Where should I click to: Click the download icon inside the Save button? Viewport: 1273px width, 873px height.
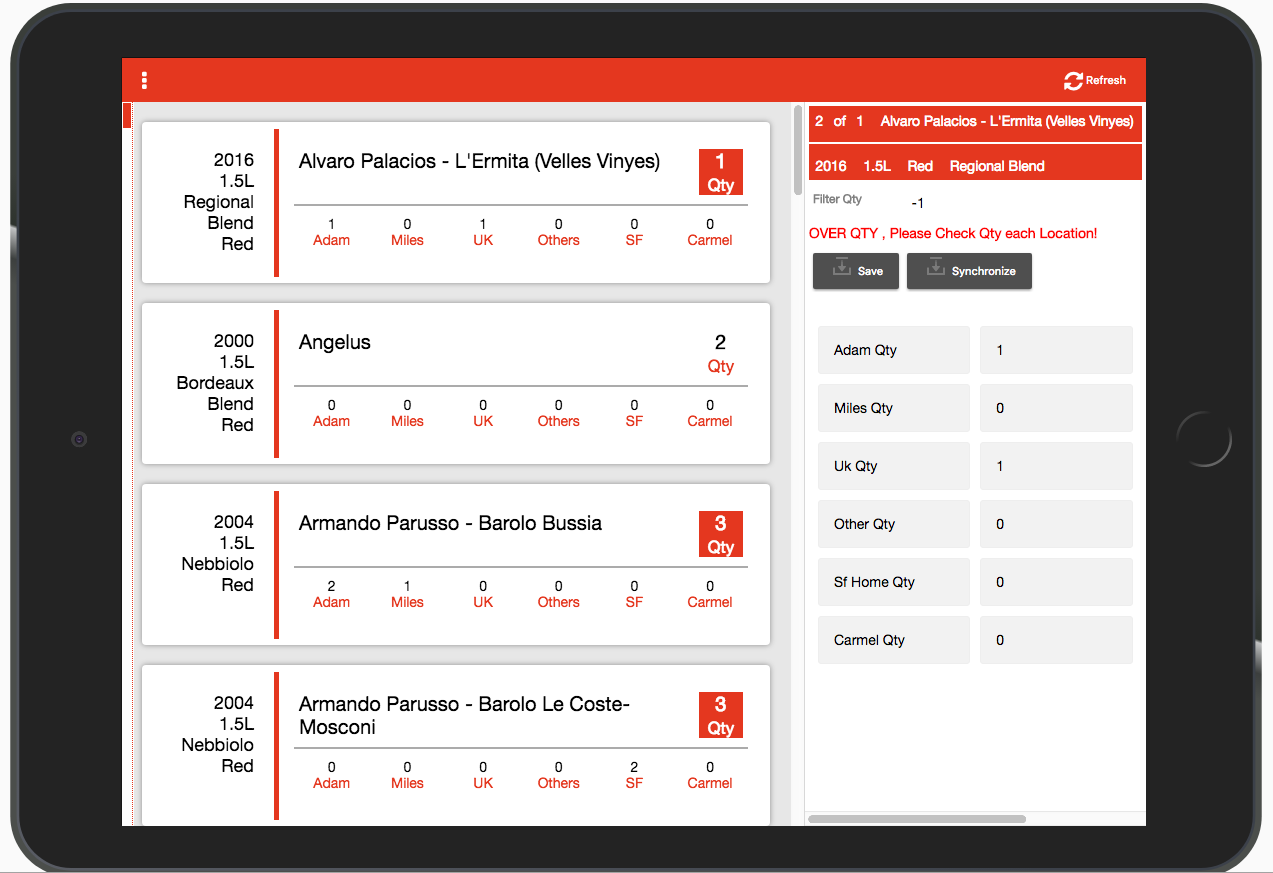pyautogui.click(x=841, y=270)
